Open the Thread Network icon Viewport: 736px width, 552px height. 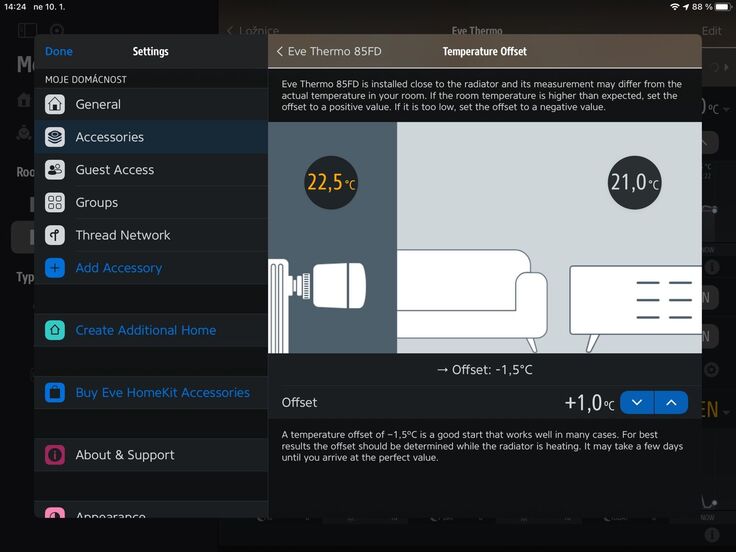point(55,235)
